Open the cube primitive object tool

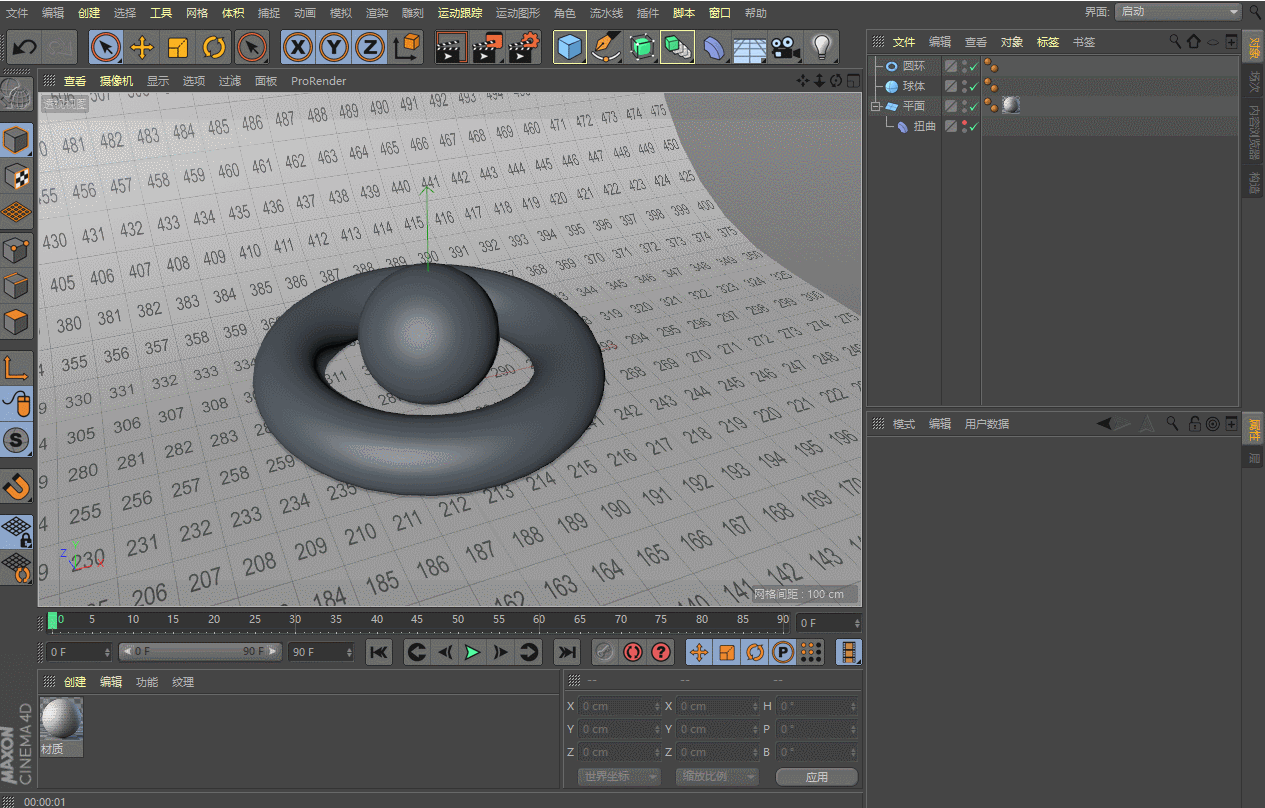pos(570,47)
